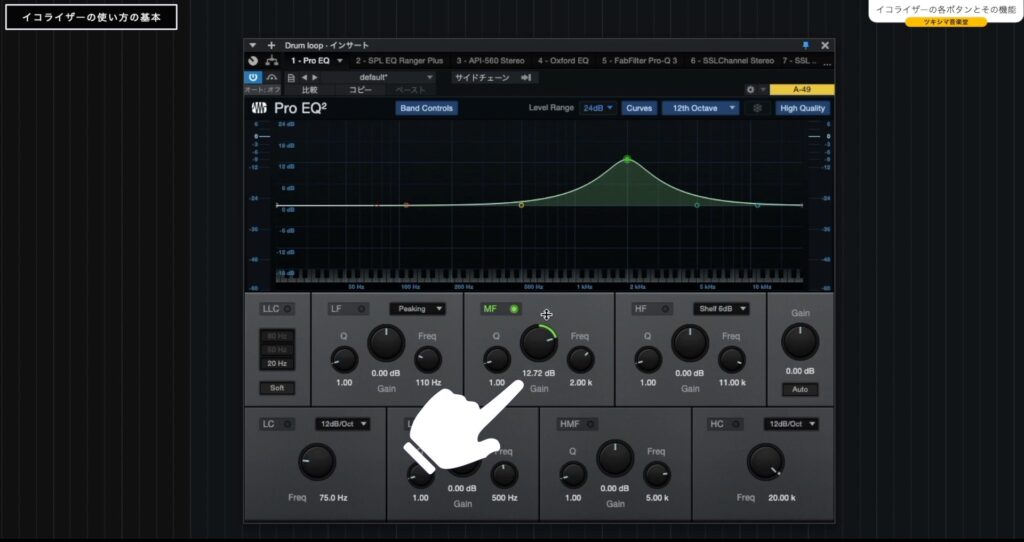Click the sidechain input arrow icon

point(526,78)
